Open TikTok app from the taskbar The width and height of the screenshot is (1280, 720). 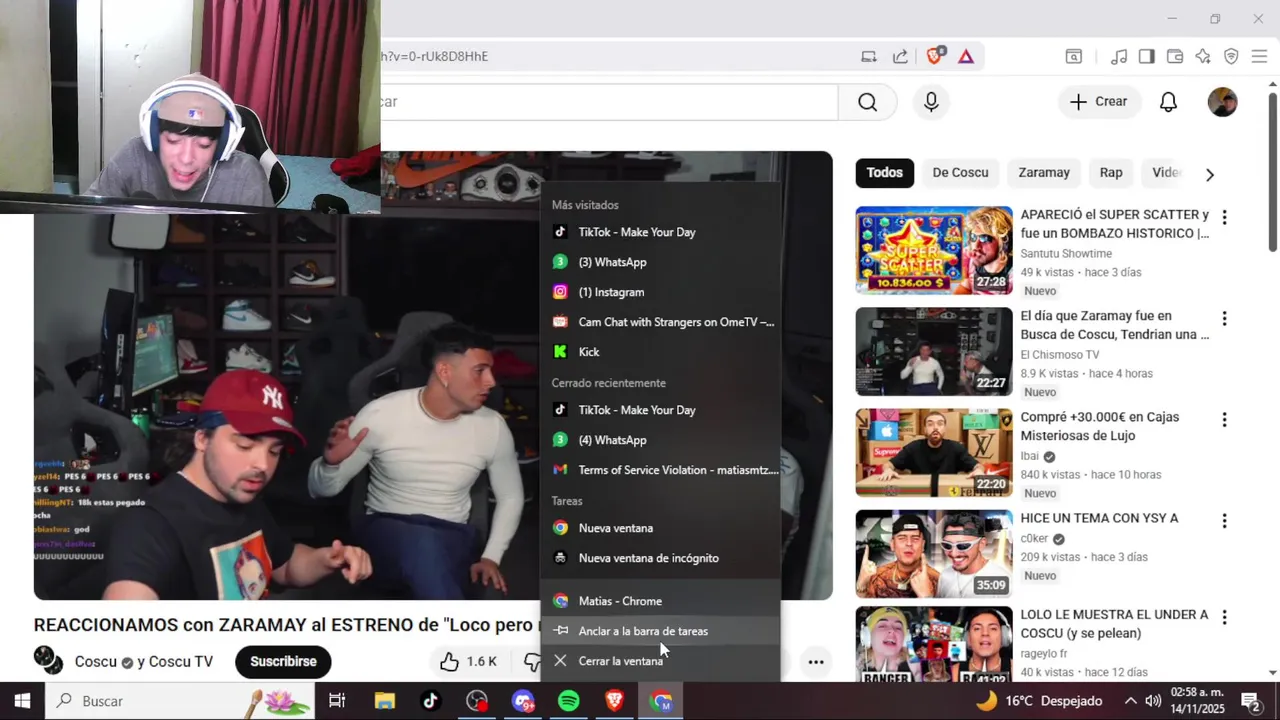[x=430, y=701]
